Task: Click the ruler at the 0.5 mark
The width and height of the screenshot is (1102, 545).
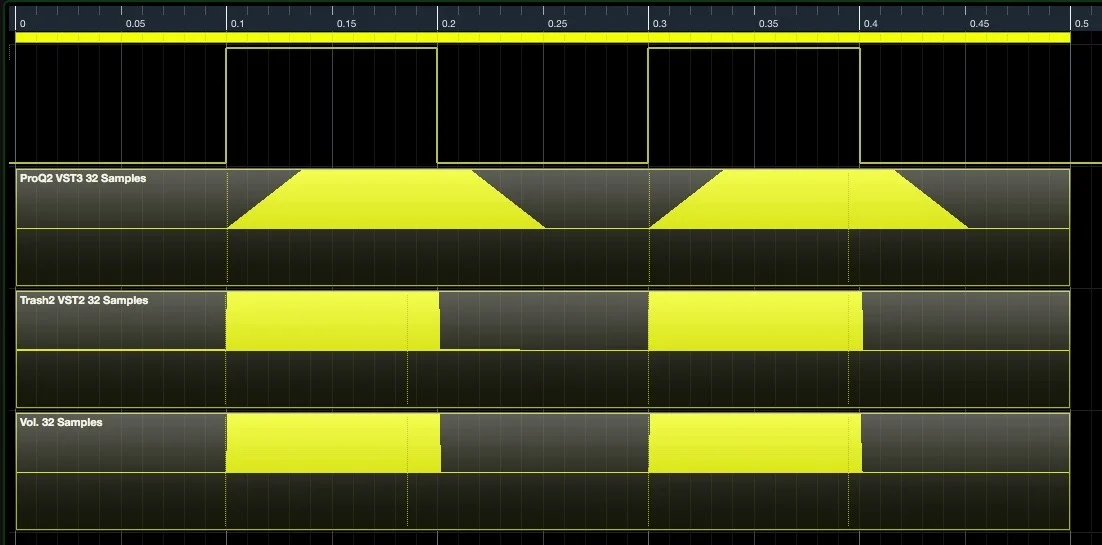Action: 1082,24
